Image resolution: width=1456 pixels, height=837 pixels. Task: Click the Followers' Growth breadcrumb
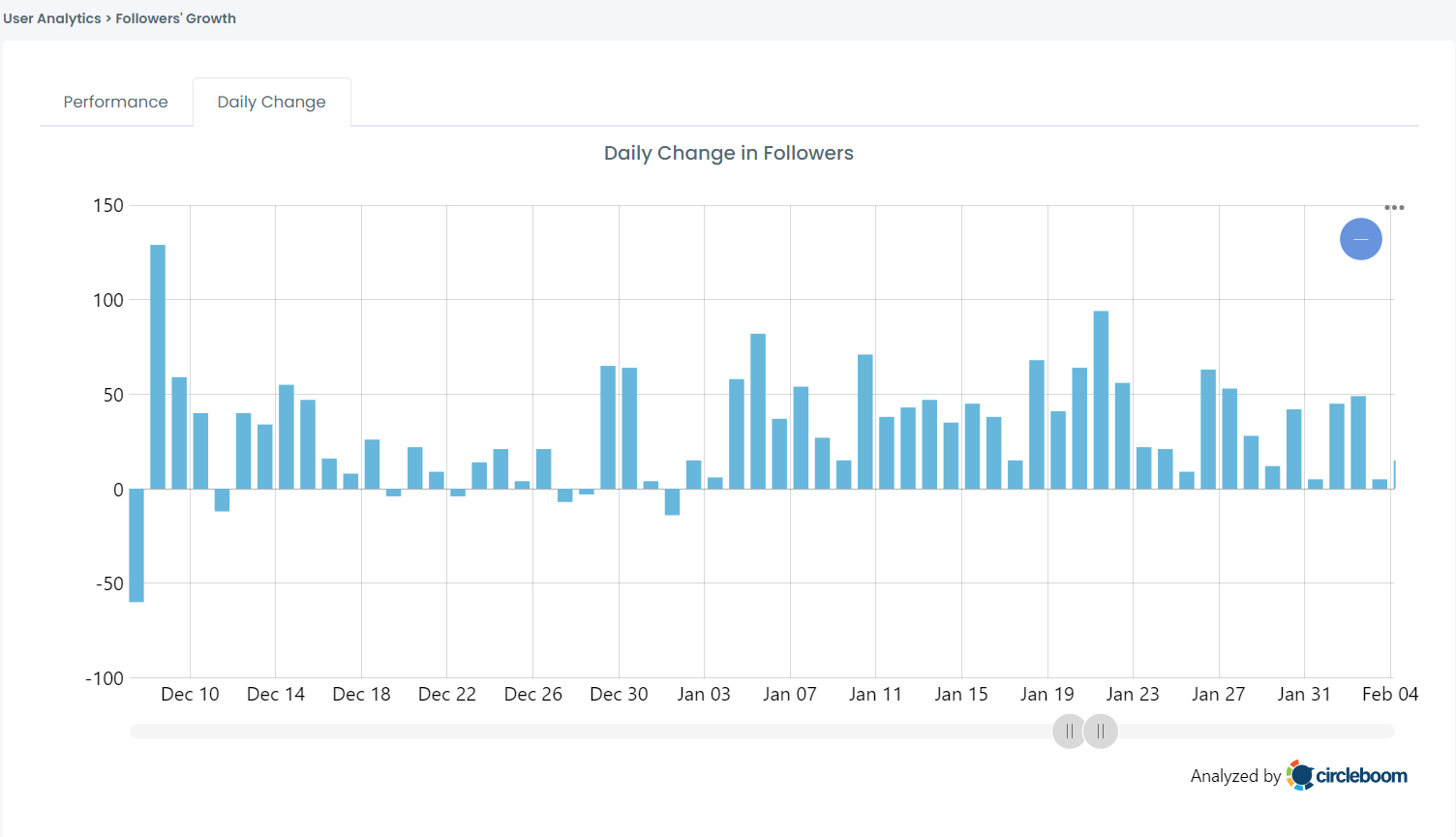pyautogui.click(x=175, y=17)
